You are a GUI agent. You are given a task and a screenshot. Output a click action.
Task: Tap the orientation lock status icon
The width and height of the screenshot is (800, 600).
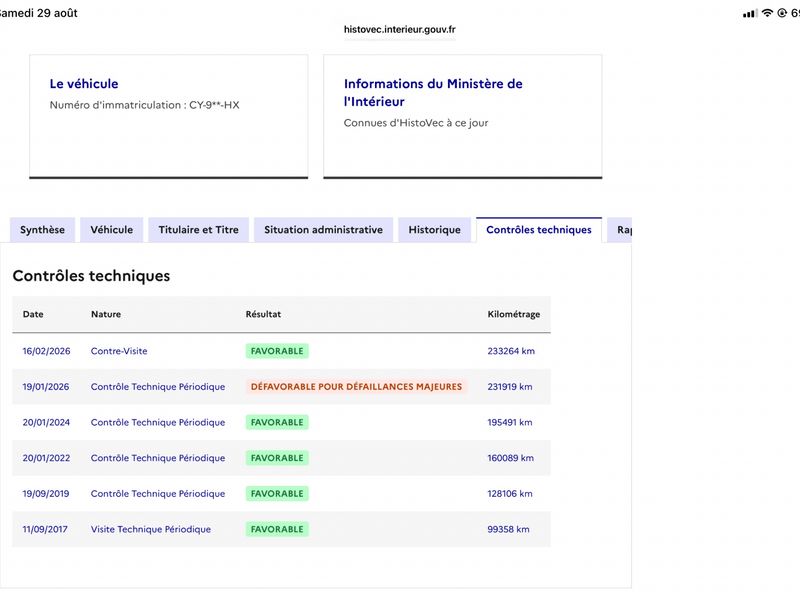782,13
